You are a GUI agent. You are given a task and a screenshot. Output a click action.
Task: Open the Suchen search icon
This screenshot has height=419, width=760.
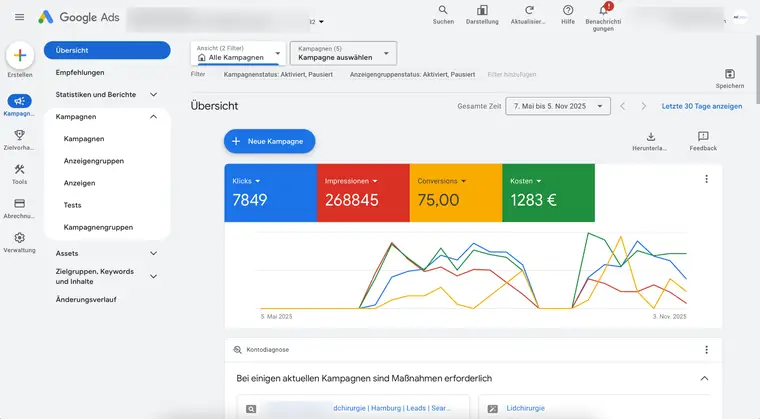click(x=443, y=10)
